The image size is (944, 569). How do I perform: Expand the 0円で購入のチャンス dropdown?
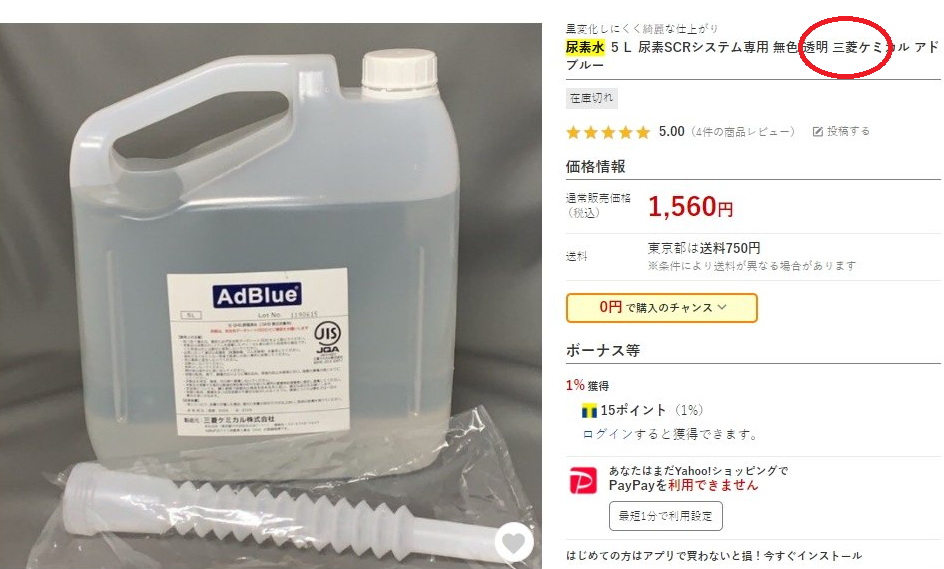662,308
